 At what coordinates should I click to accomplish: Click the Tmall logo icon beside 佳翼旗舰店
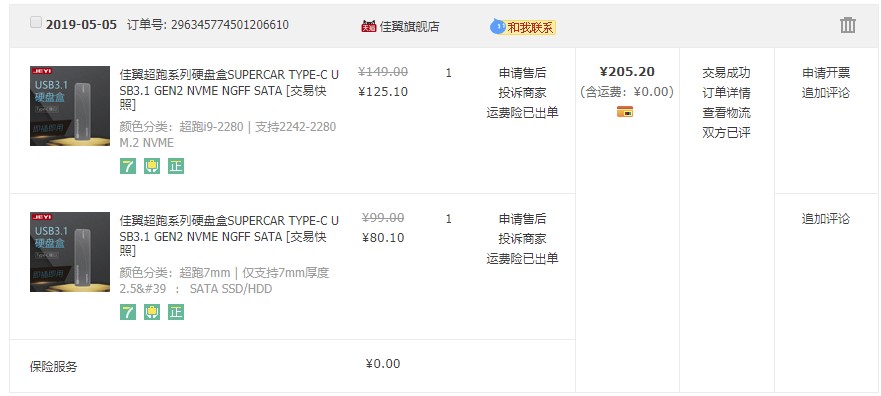click(x=369, y=26)
